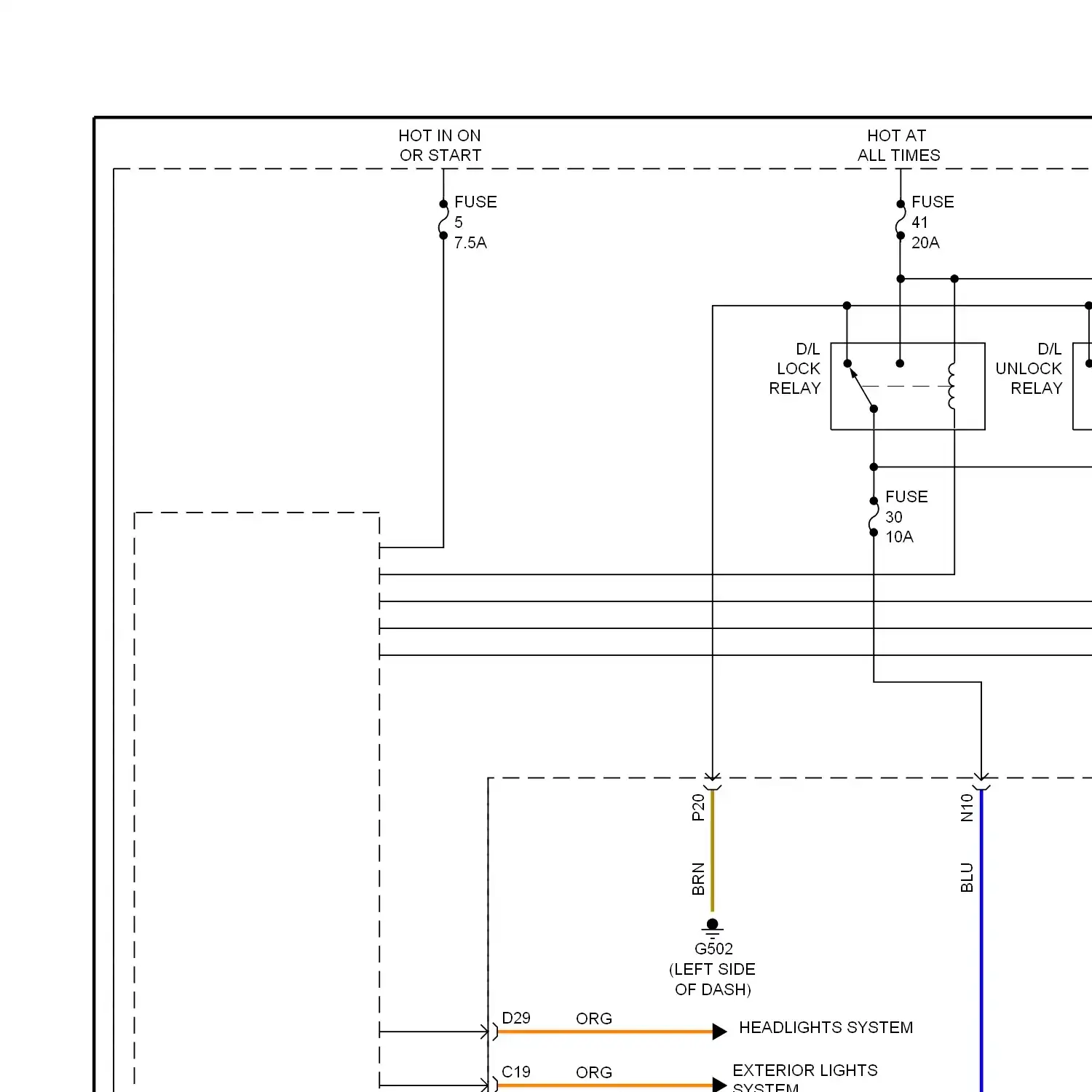This screenshot has height=1092, width=1092.
Task: Click the D/L UNLOCK RELAY label
Action: click(1029, 368)
